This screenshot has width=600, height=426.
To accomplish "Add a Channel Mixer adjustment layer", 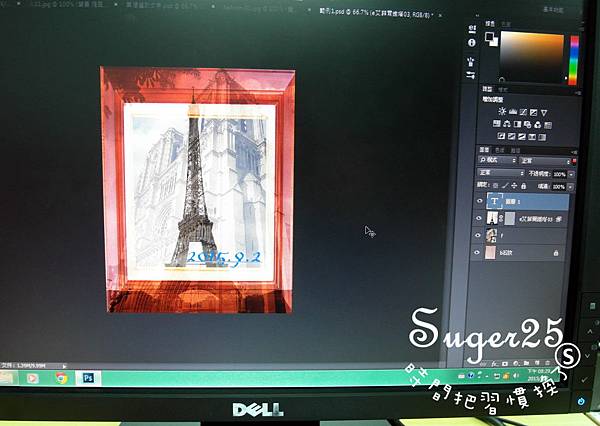I will click(x=538, y=125).
